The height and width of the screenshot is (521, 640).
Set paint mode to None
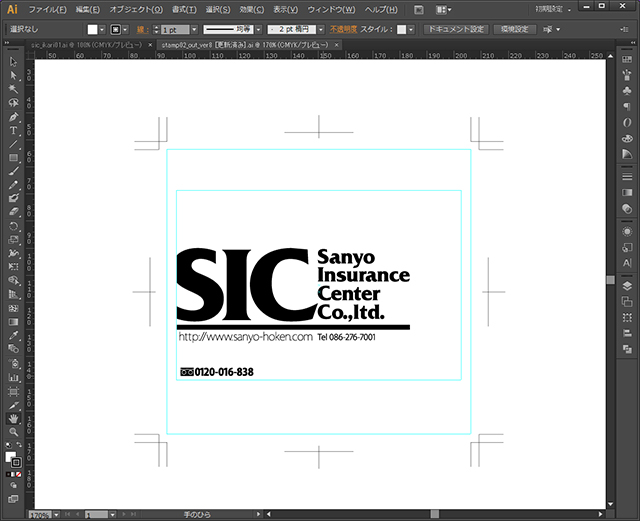click(x=19, y=474)
